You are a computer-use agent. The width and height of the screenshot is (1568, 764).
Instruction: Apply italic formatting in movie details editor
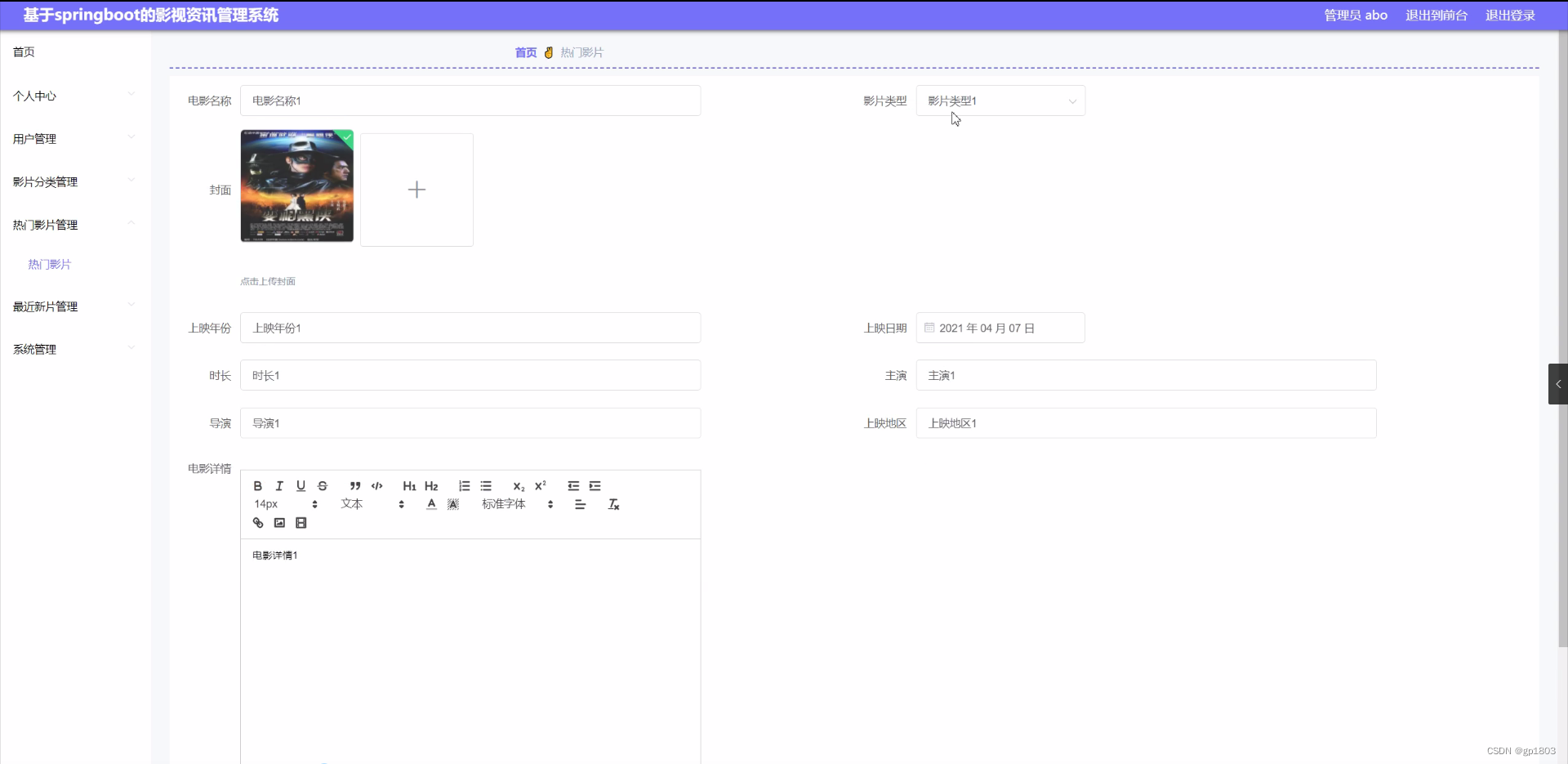point(278,485)
